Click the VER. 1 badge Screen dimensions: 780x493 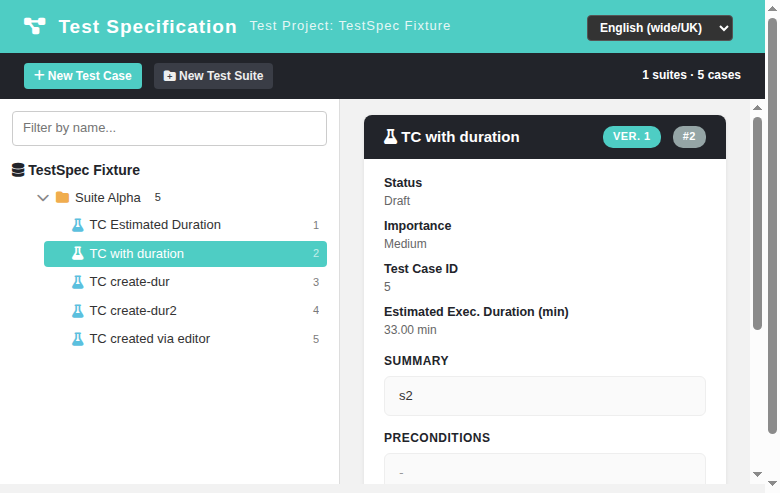632,137
